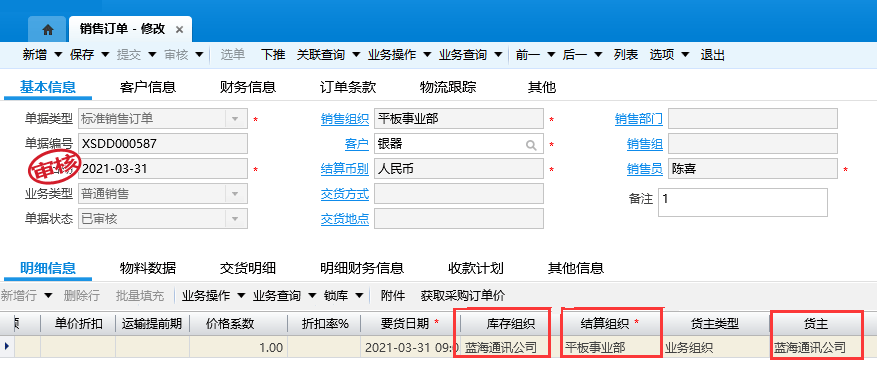Switch to the 收款计划 tab
The image size is (877, 384).
coord(476,268)
